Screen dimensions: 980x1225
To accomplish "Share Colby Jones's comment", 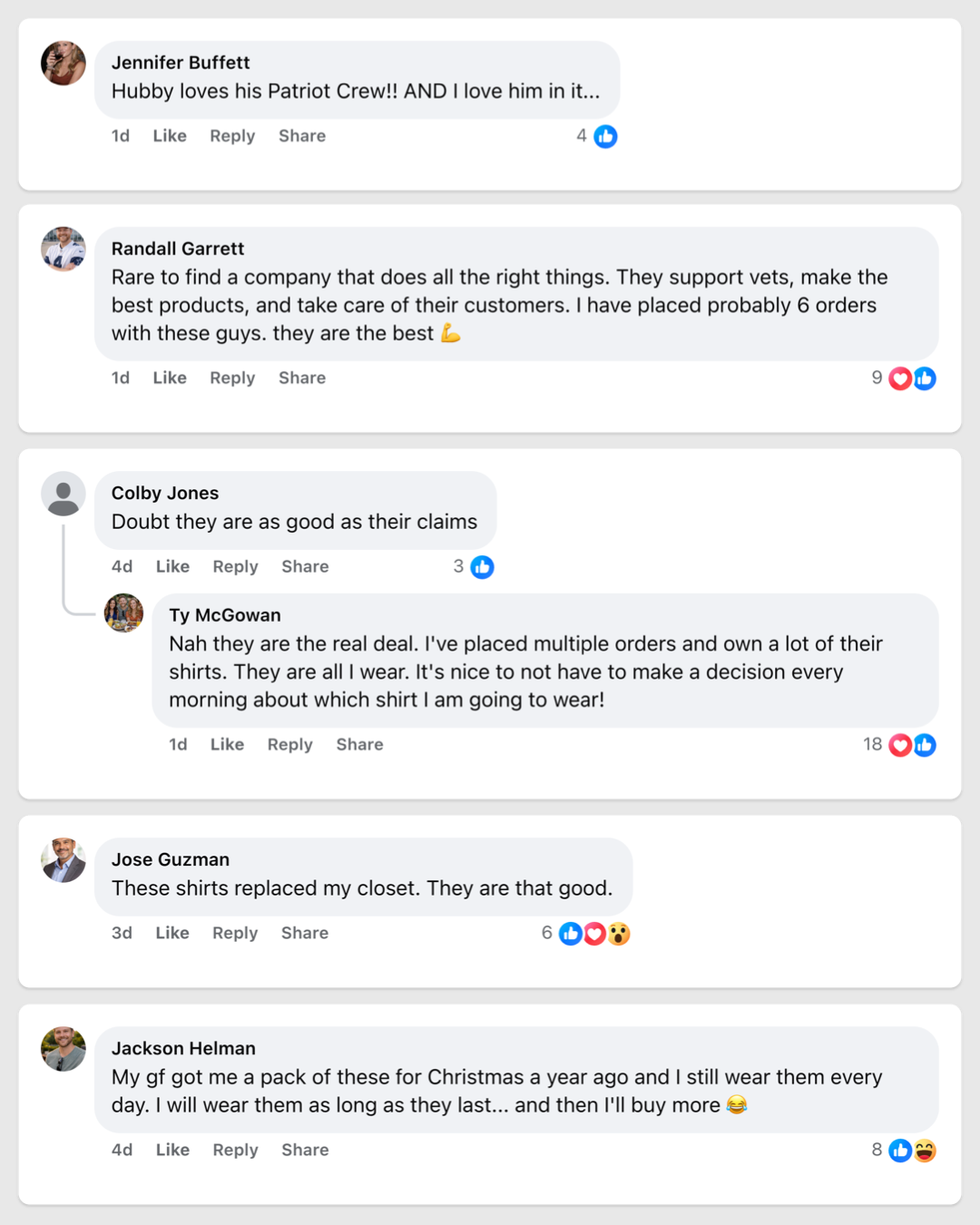I will [305, 567].
